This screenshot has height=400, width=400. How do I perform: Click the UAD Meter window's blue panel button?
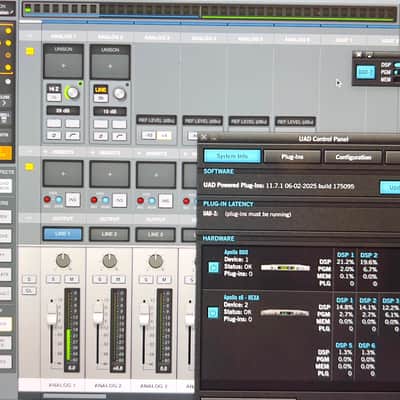(365, 72)
